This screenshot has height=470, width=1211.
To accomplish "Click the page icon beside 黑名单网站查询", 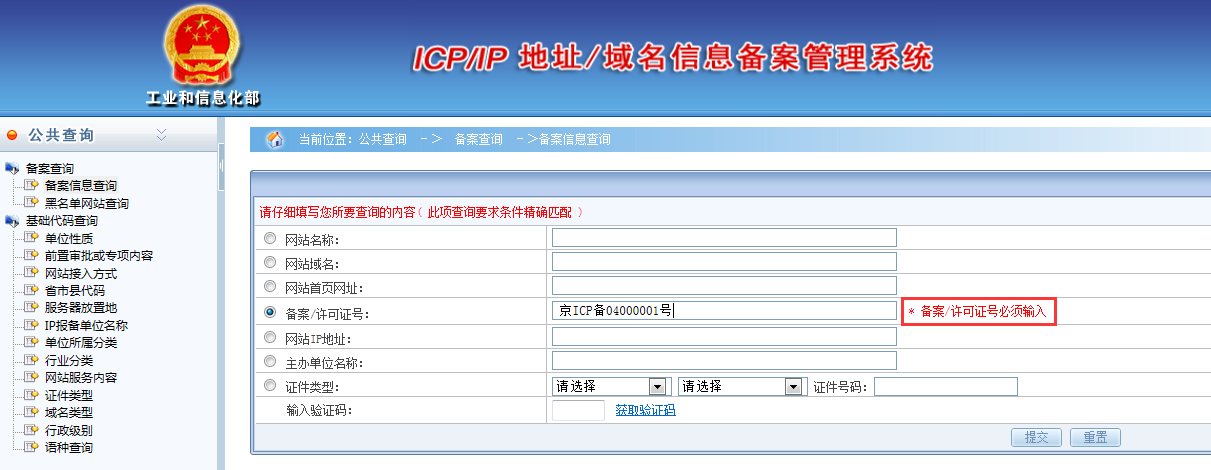I will click(31, 203).
